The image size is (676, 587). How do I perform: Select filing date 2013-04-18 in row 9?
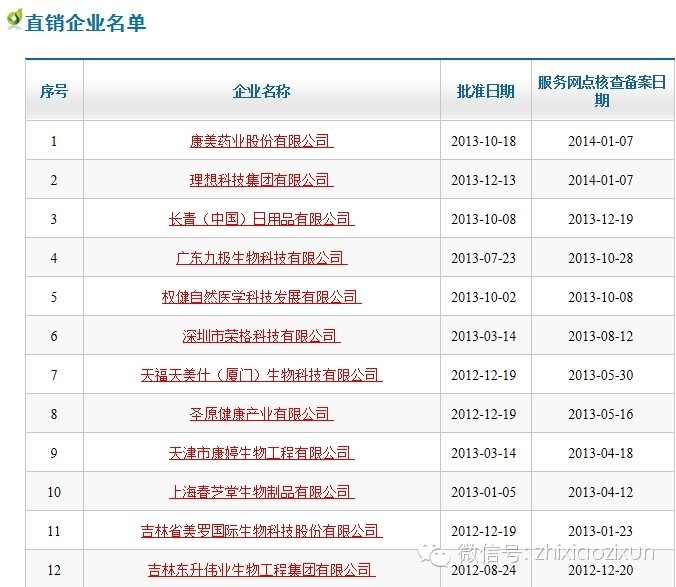[x=601, y=453]
